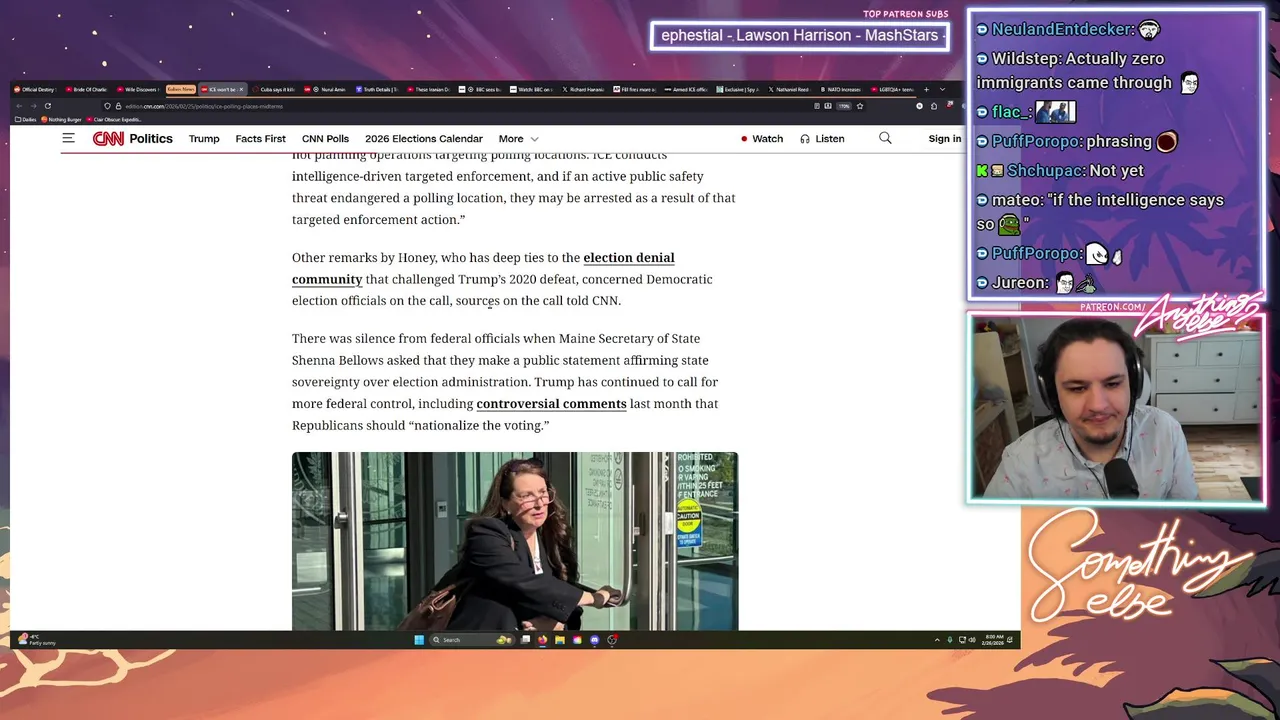1280x720 pixels.
Task: Switch to the 'NATO increases' tab
Action: click(x=840, y=89)
